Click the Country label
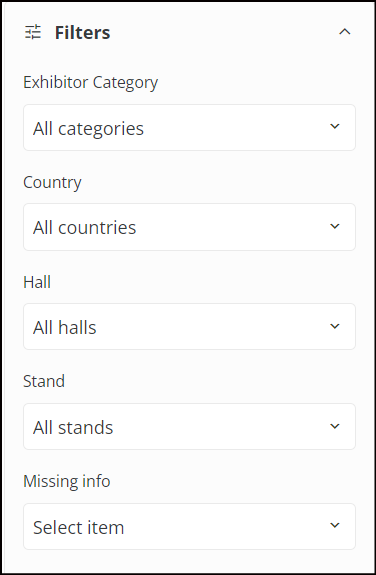Viewport: 376px width, 575px height. 52,182
